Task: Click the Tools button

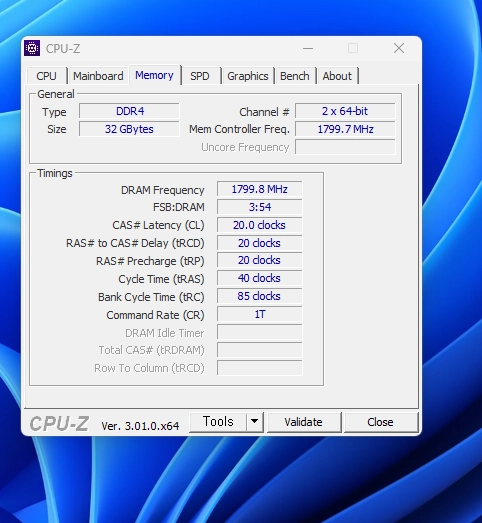Action: click(218, 422)
